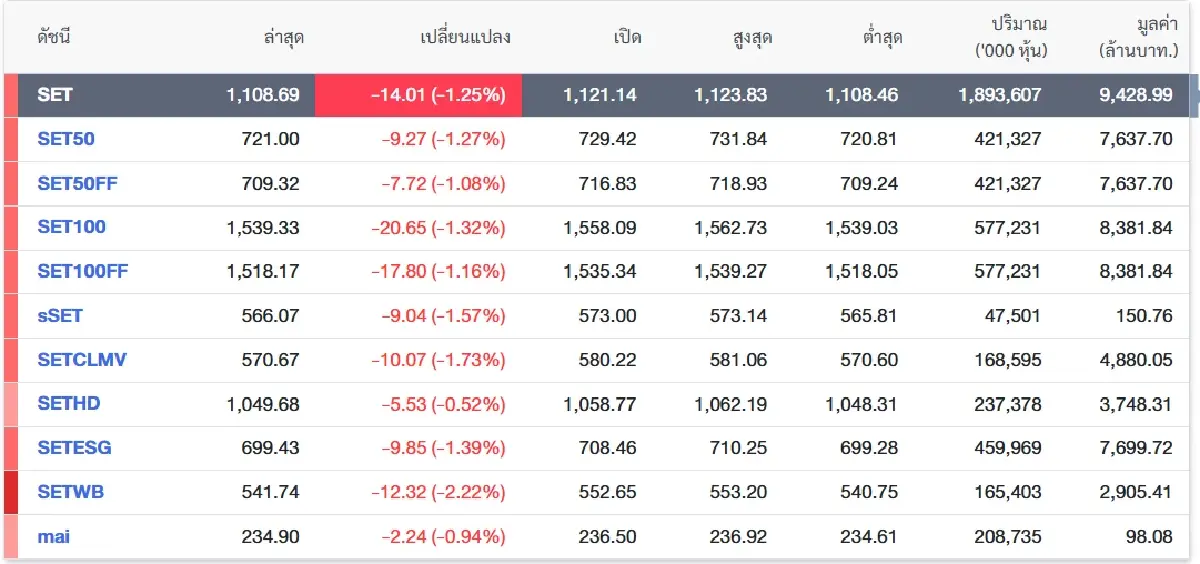Image resolution: width=1200 pixels, height=564 pixels.
Task: Click the เปลี่ยนแปลง column header
Action: [x=465, y=38]
